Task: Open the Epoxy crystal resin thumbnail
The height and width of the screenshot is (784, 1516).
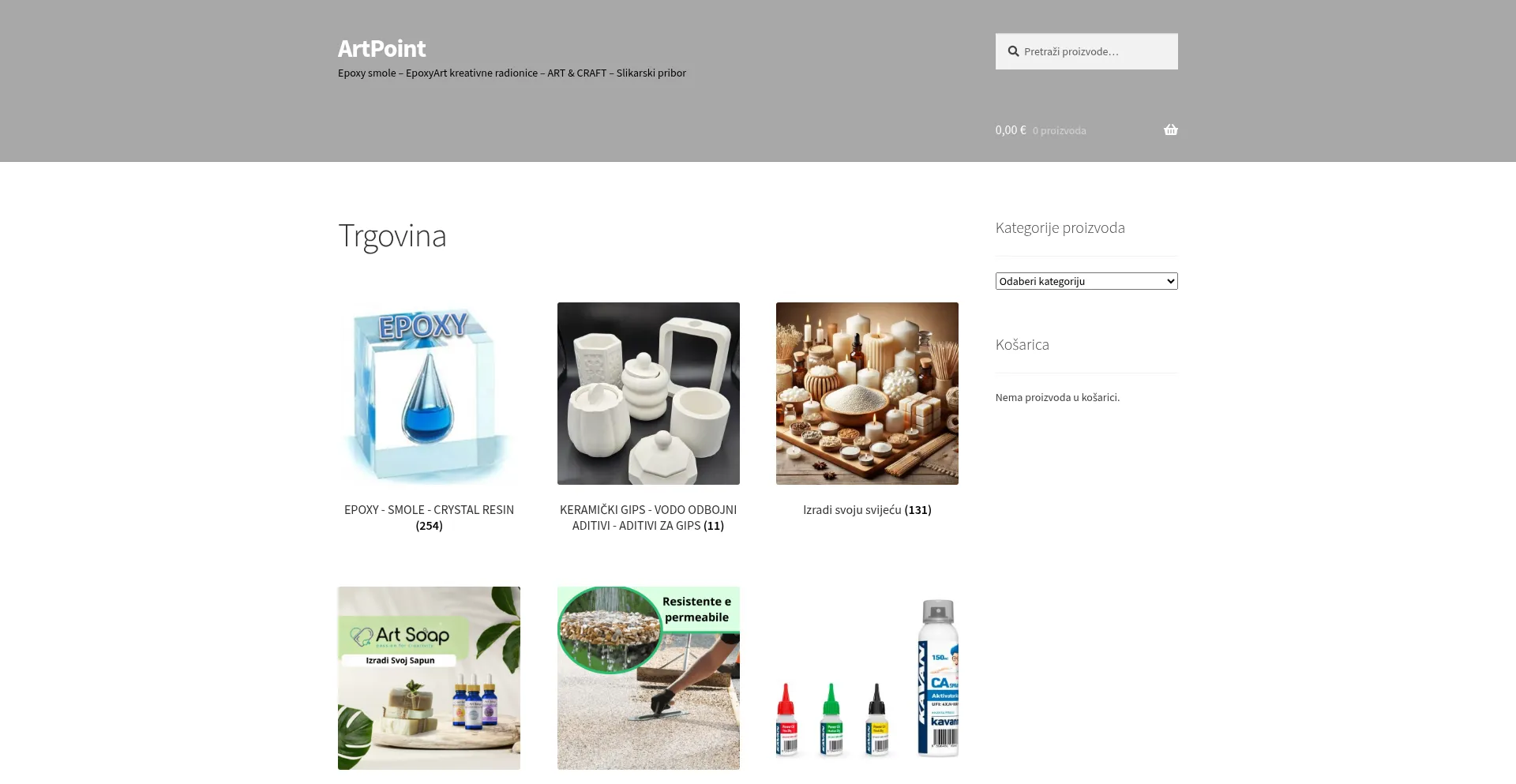Action: [x=429, y=393]
